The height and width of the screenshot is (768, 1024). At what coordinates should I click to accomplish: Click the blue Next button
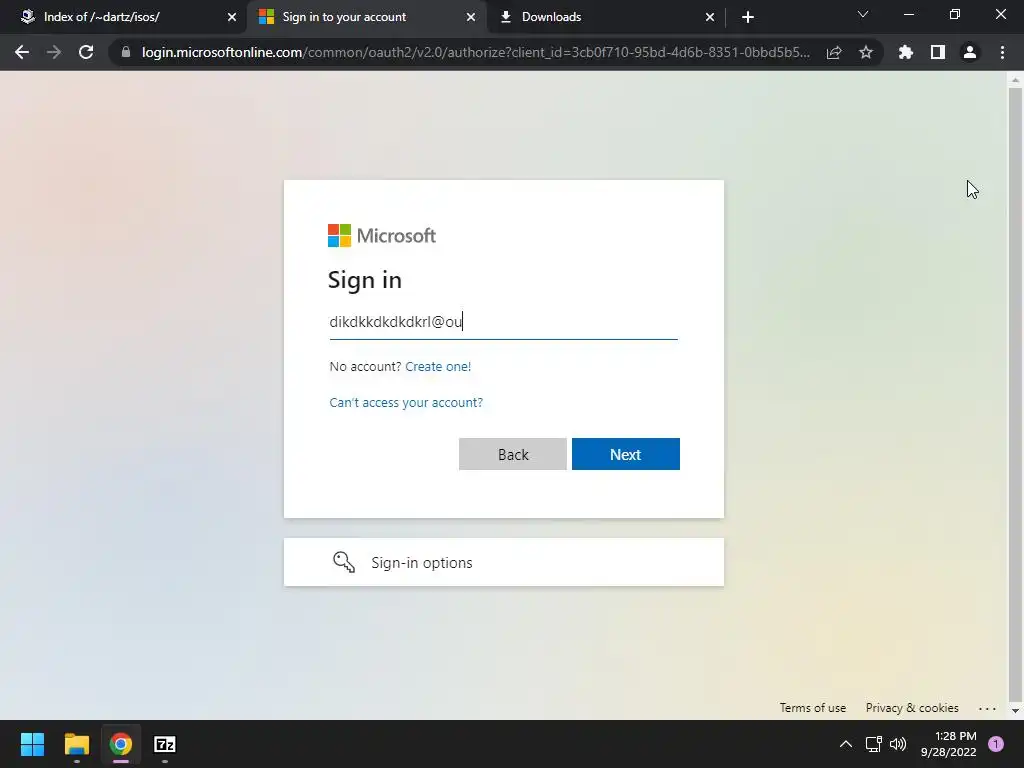coord(626,454)
